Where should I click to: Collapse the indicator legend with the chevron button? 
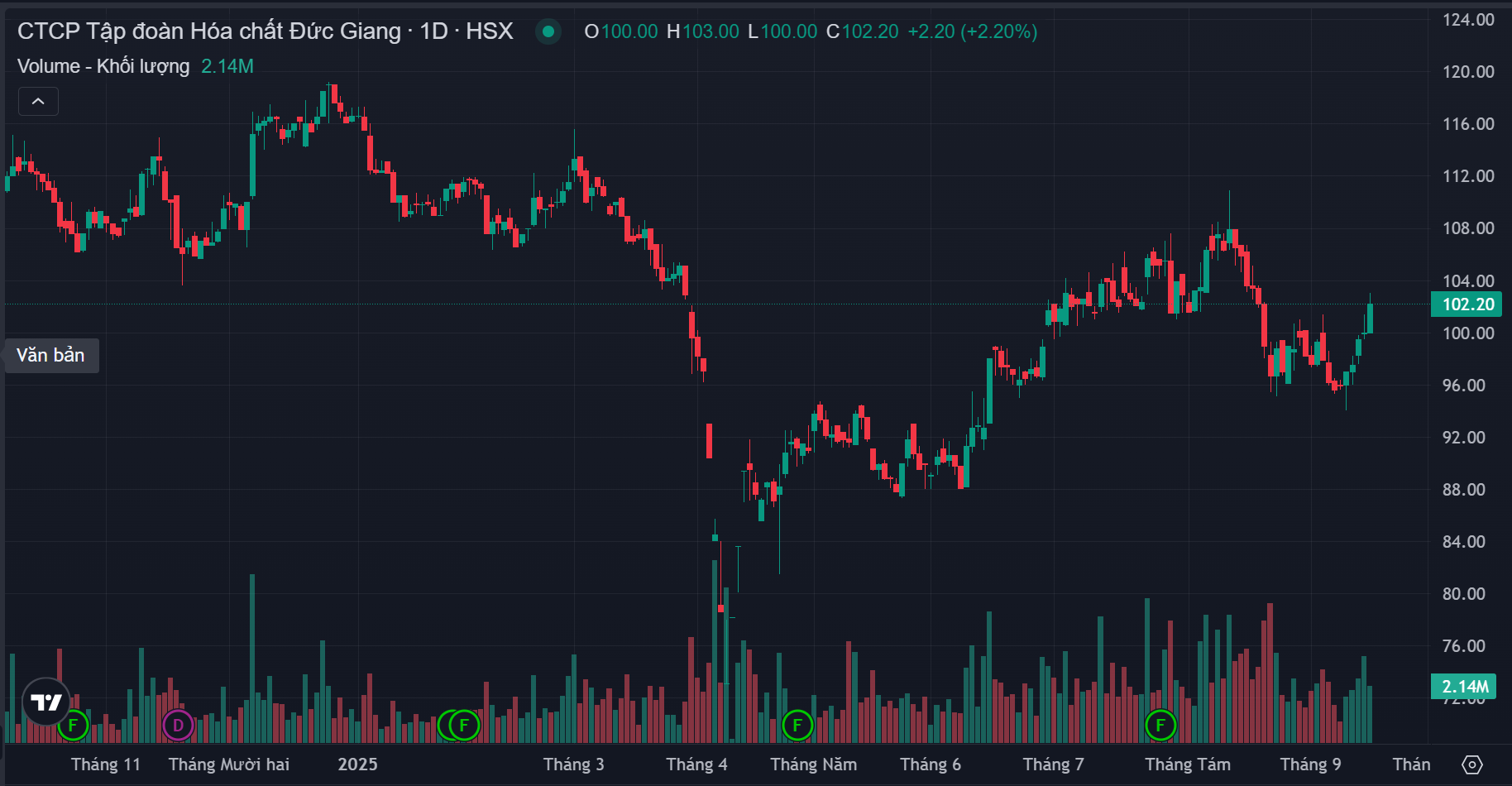38,101
